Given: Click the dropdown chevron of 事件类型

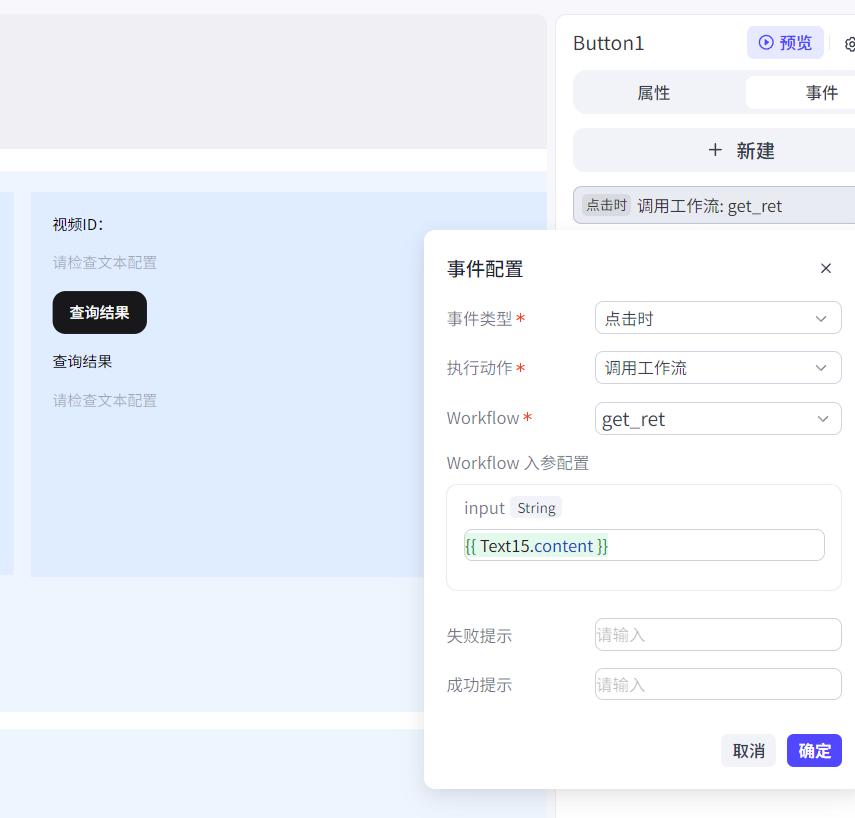Looking at the screenshot, I should coord(823,318).
